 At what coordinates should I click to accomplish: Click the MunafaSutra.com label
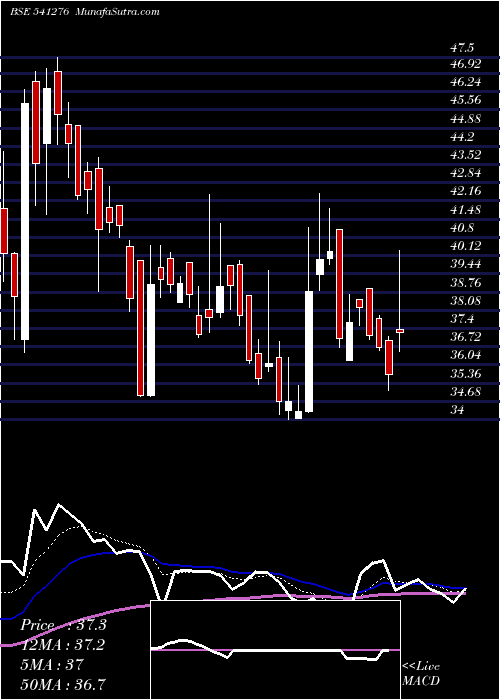click(116, 12)
